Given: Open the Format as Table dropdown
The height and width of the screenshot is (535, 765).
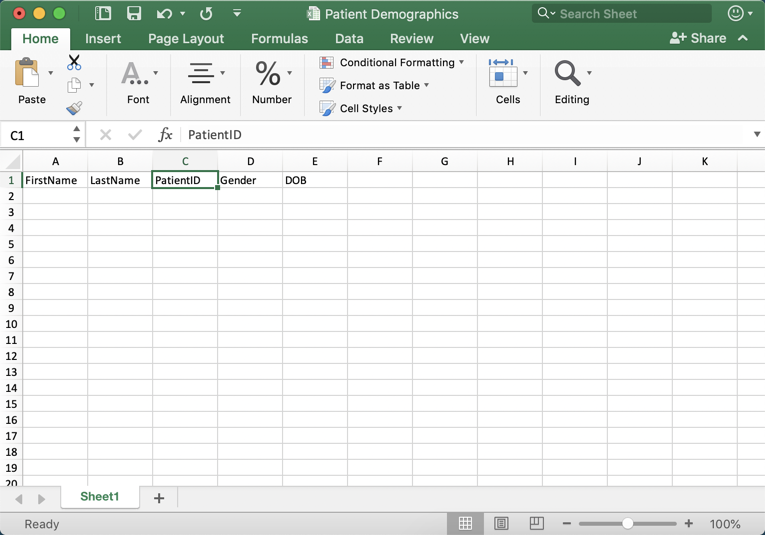Looking at the screenshot, I should [x=375, y=85].
